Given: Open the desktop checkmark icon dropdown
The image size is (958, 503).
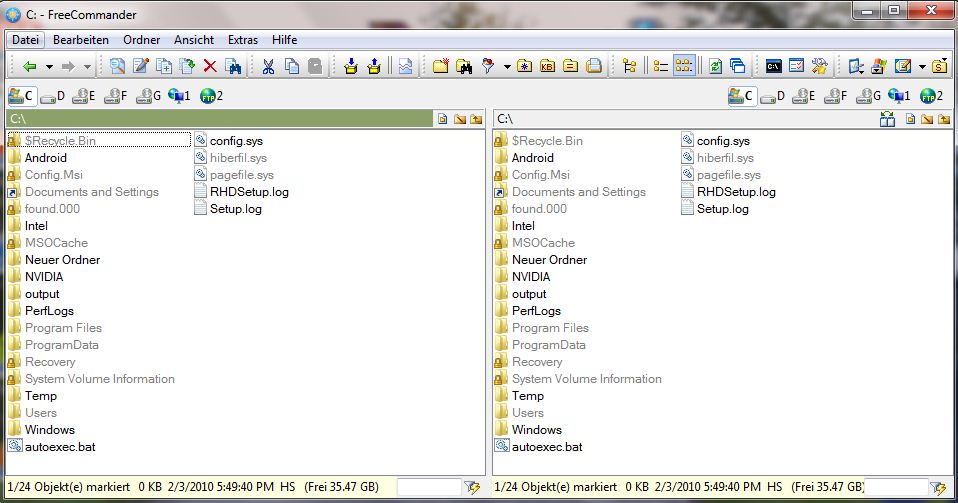Looking at the screenshot, I should point(856,66).
